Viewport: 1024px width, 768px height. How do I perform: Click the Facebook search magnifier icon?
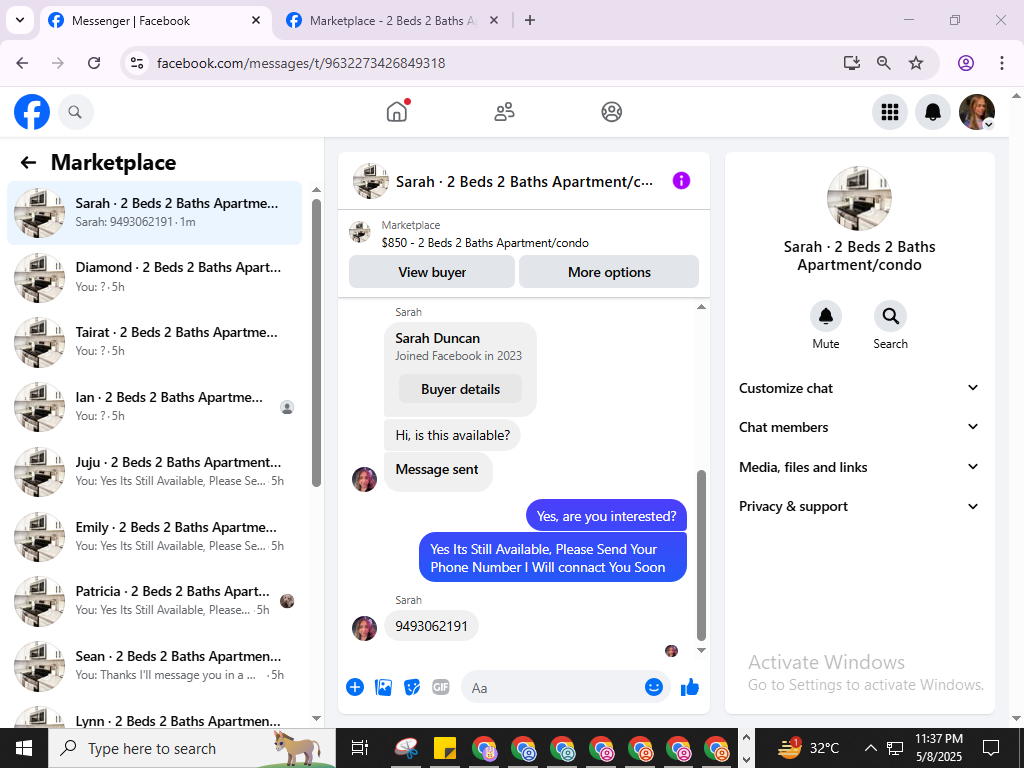point(75,112)
